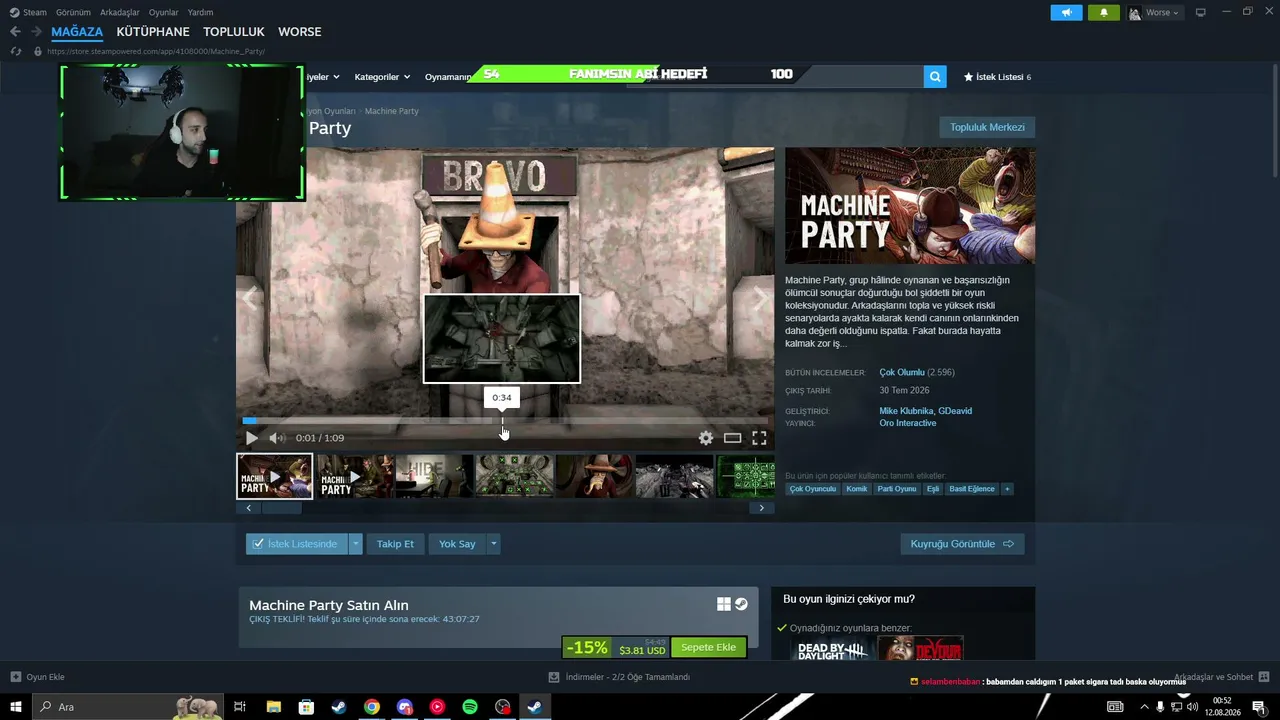Image resolution: width=1280 pixels, height=720 pixels.
Task: Open the announcements megaphone icon
Action: (x=1067, y=12)
